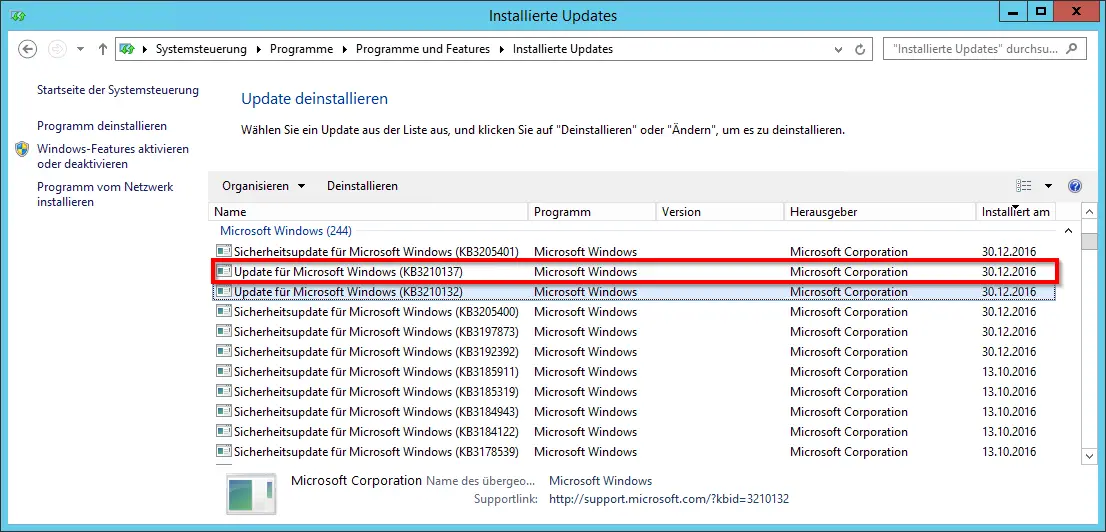This screenshot has height=532, width=1106.
Task: Open more view options dropdown arrow
Action: pos(1048,186)
